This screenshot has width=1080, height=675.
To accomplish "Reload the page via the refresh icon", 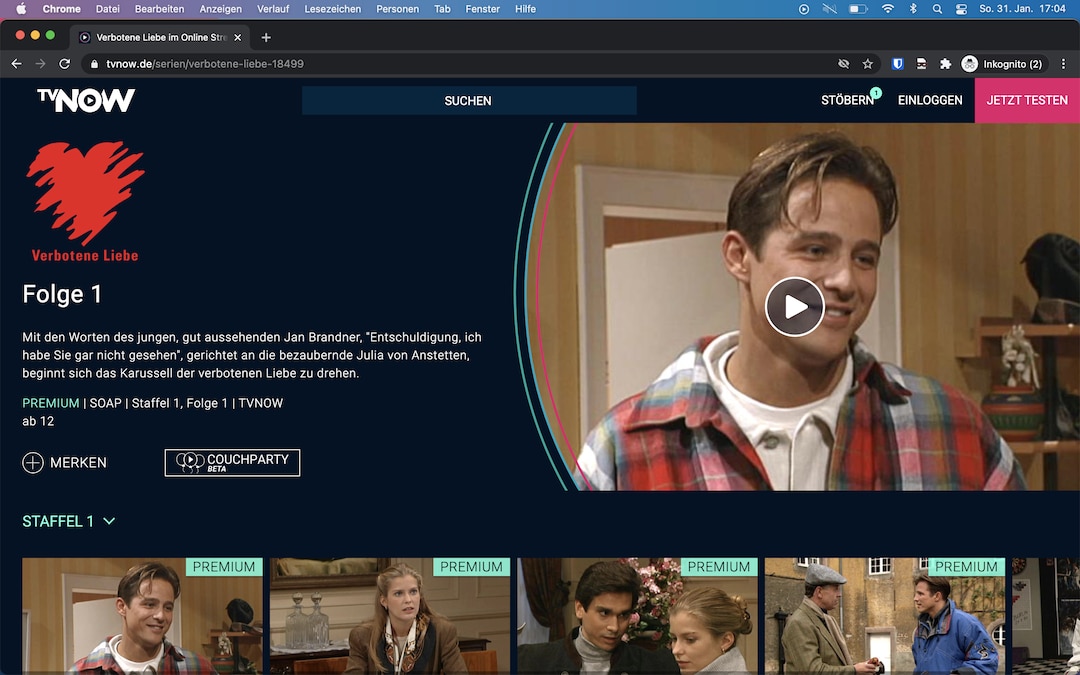I will (x=64, y=63).
